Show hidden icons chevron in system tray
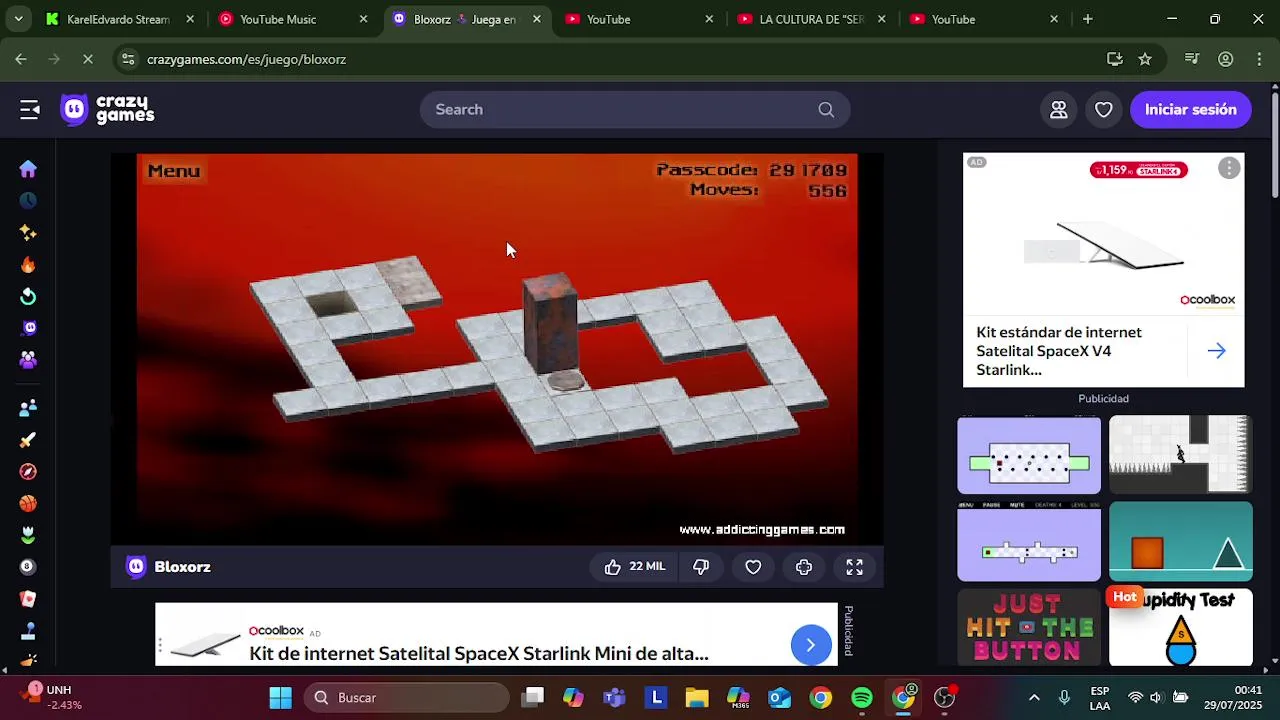Screen dimensions: 1280x720 coord(1034,698)
